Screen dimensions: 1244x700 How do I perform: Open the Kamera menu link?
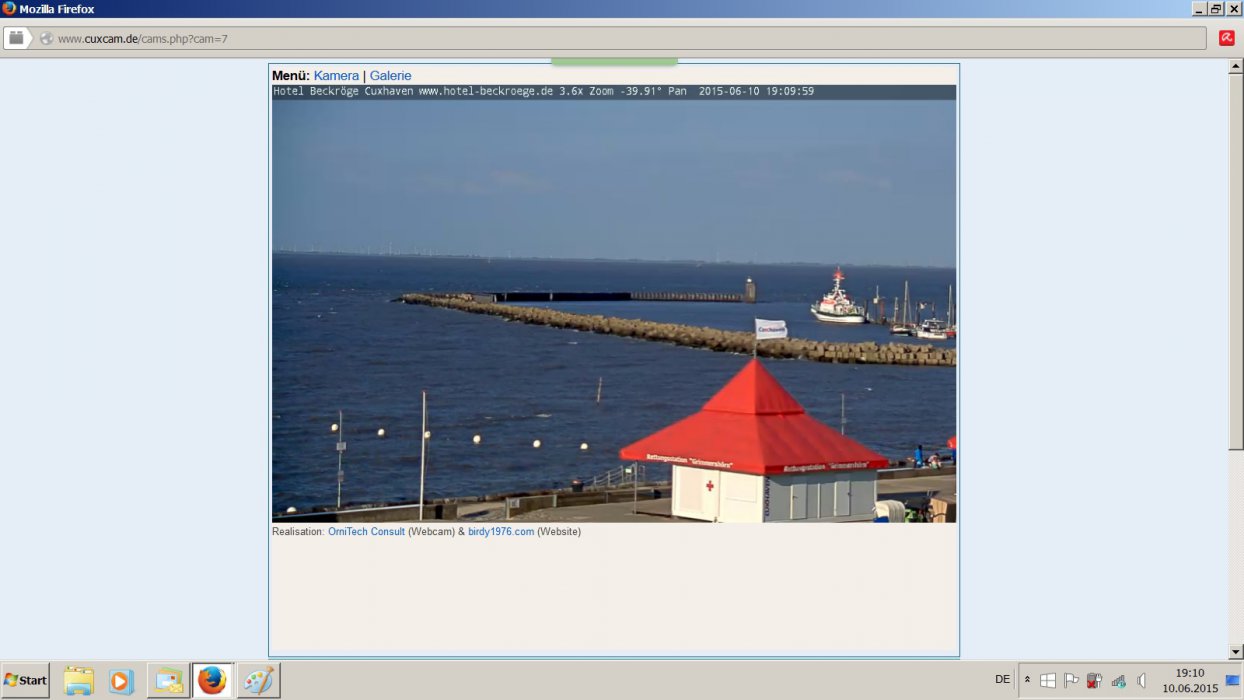336,76
